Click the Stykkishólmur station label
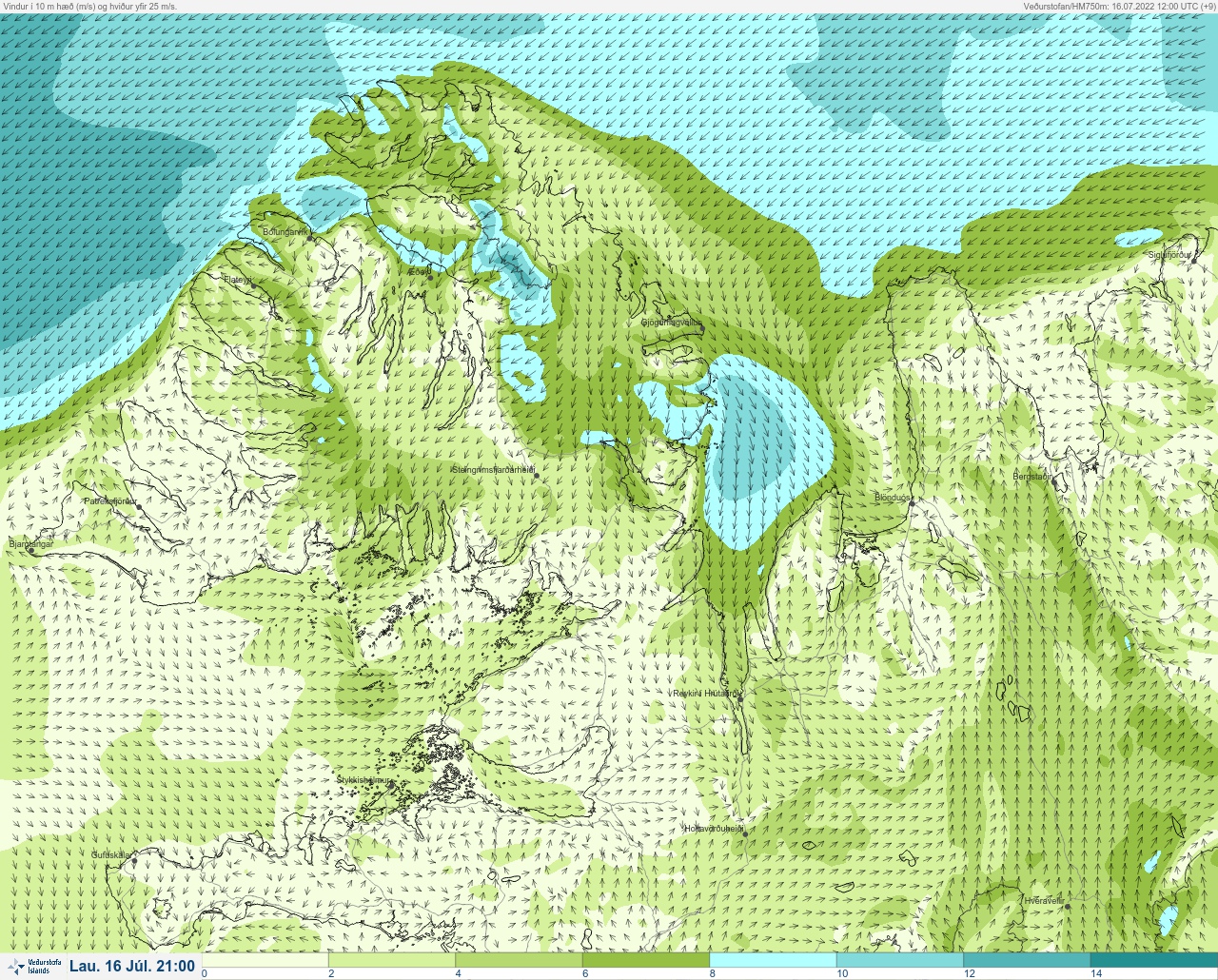The height and width of the screenshot is (980, 1218). point(363,779)
